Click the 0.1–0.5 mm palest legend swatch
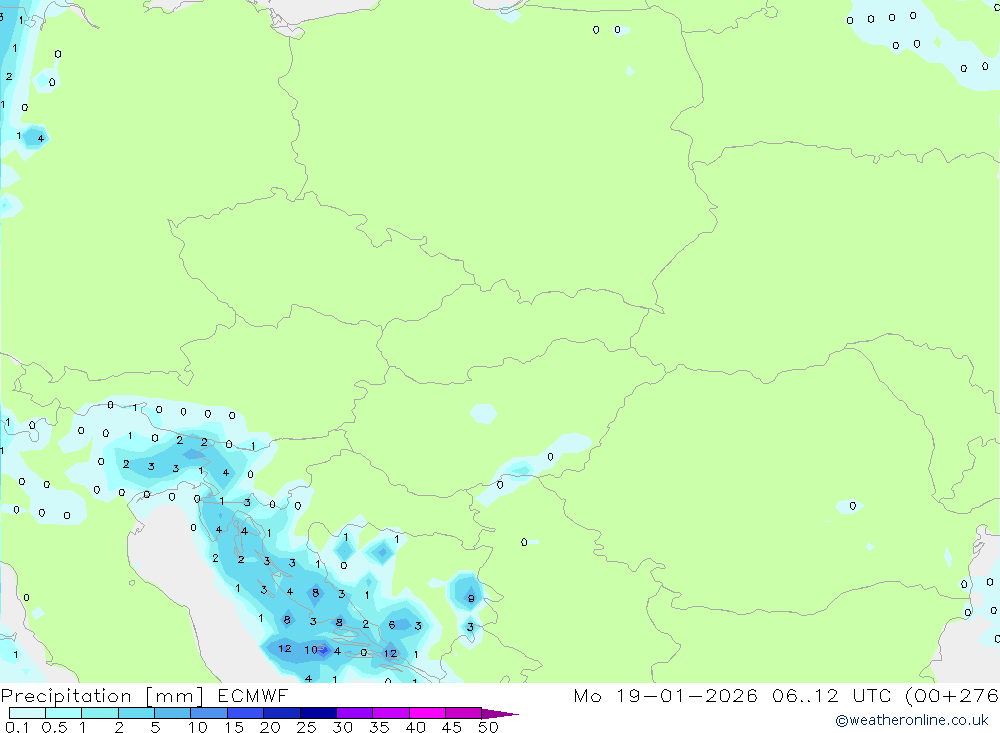 (27, 713)
